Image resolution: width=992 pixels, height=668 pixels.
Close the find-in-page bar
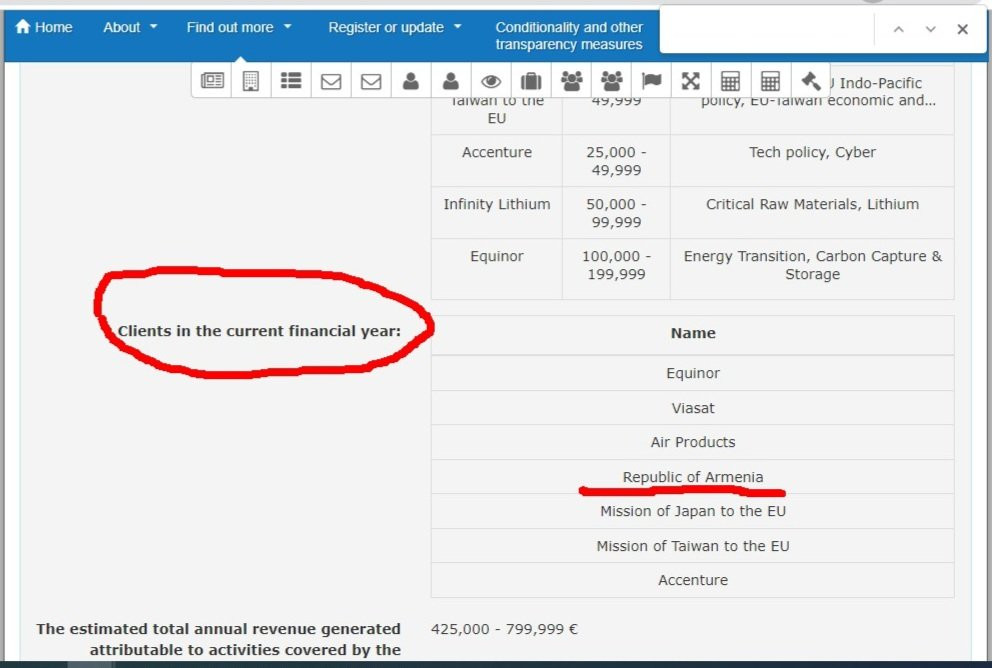click(x=962, y=29)
